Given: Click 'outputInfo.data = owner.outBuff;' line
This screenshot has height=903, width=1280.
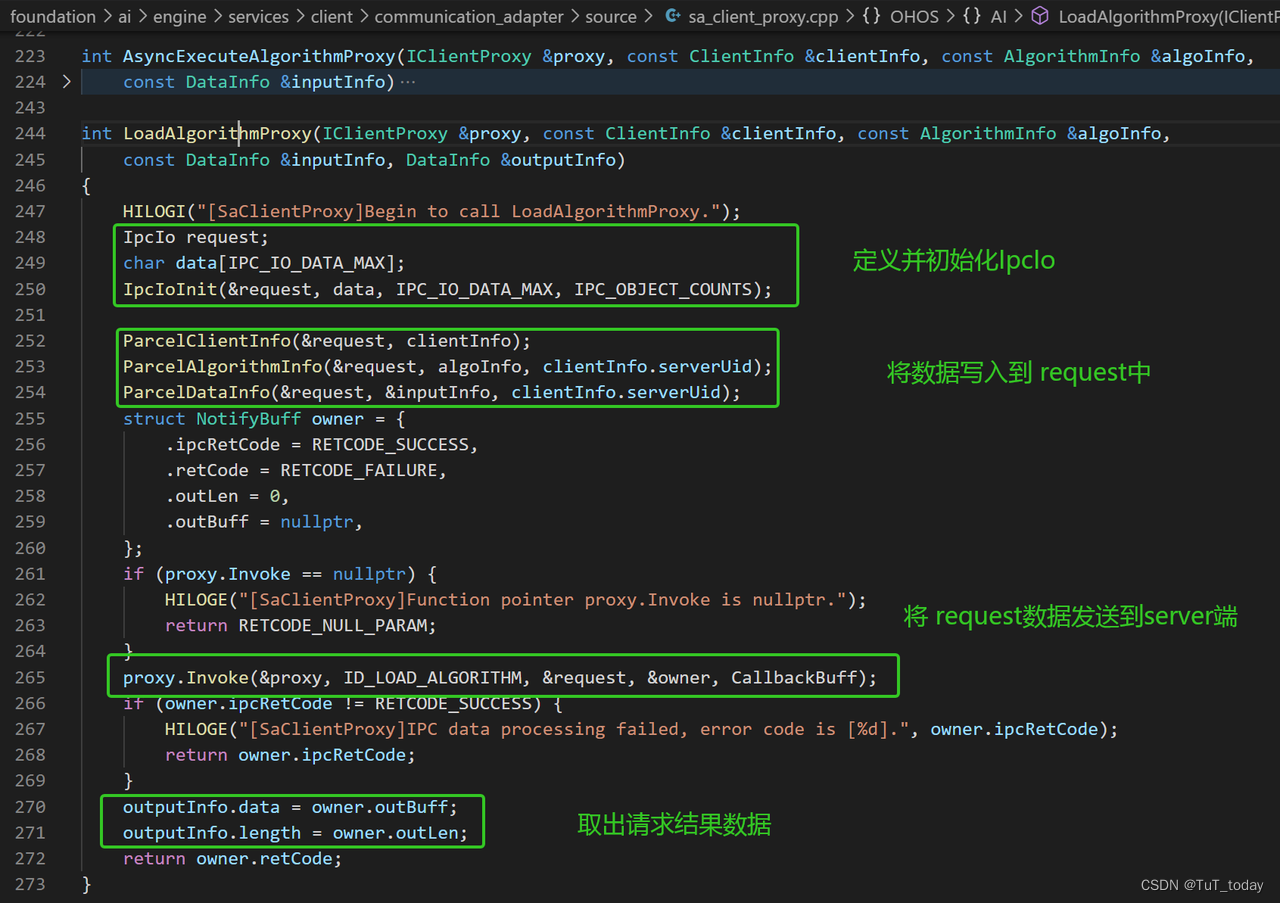Looking at the screenshot, I should (290, 807).
